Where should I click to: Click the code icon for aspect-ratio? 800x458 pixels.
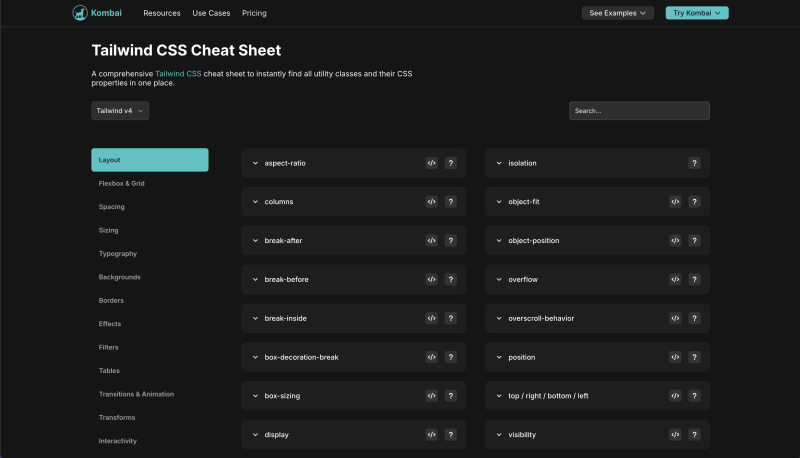click(x=431, y=163)
